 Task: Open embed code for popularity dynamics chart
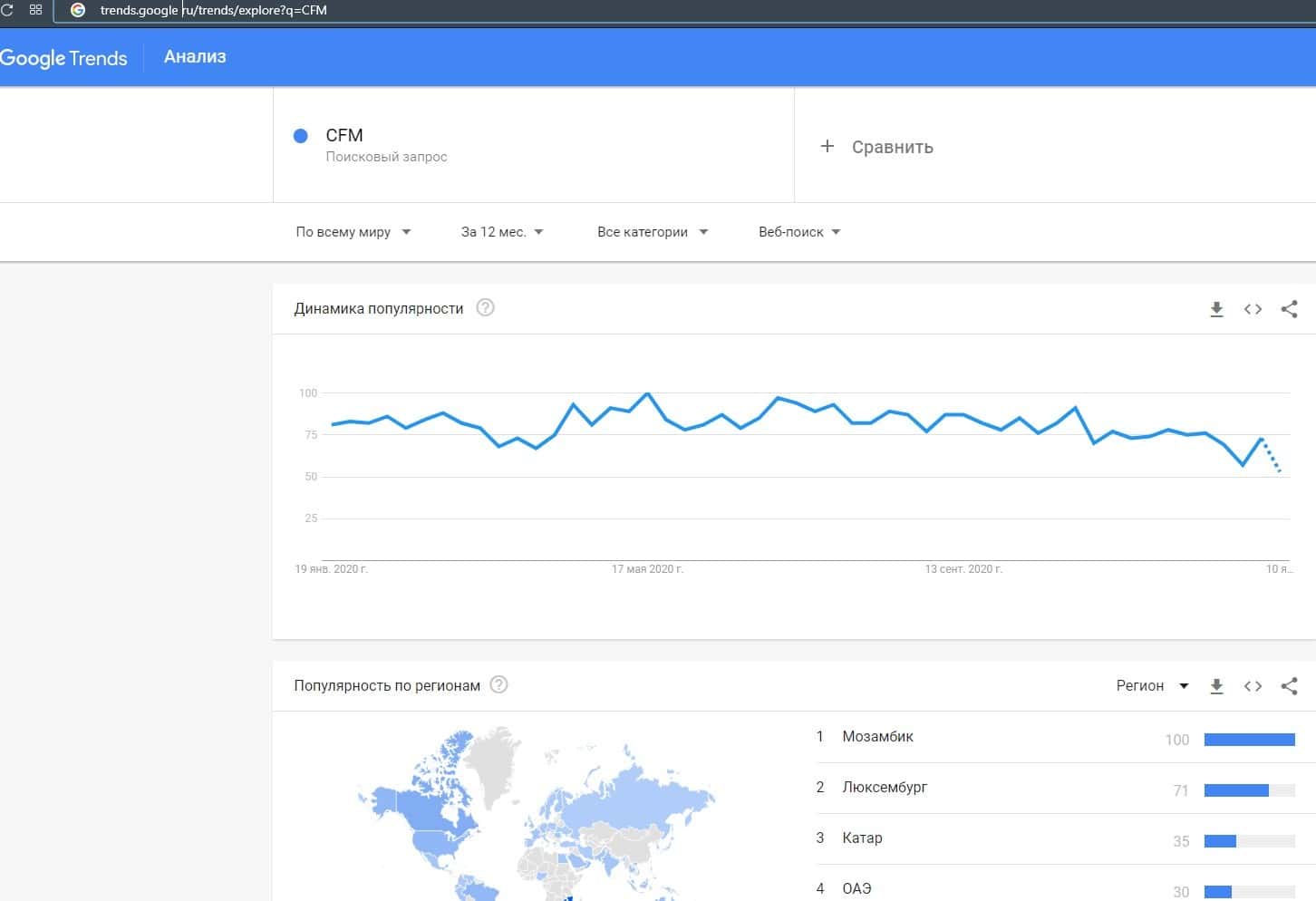tap(1253, 309)
